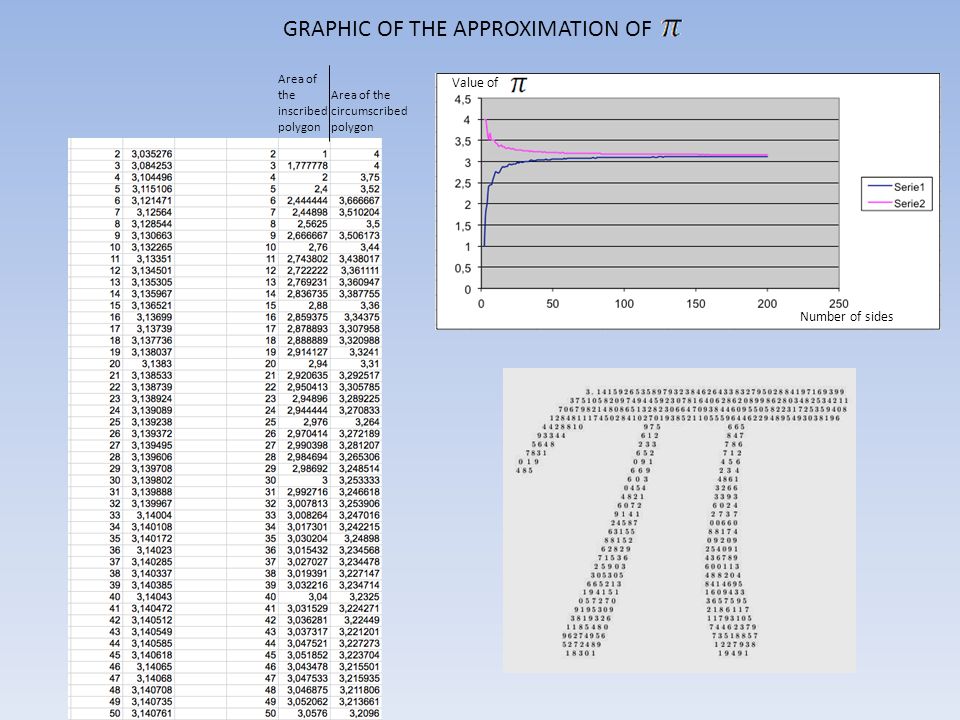Select the 'Area of the circumscribed polygon' header
This screenshot has width=960, height=720.
pos(369,111)
